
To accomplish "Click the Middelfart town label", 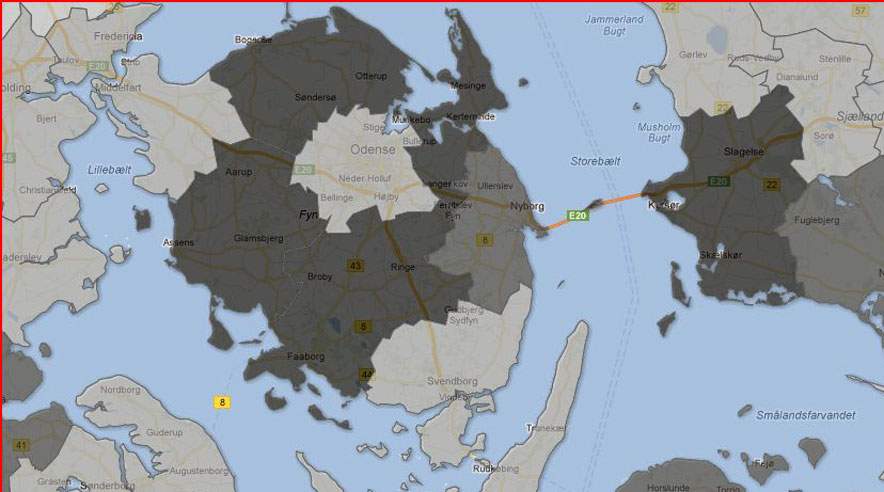I will tap(115, 87).
